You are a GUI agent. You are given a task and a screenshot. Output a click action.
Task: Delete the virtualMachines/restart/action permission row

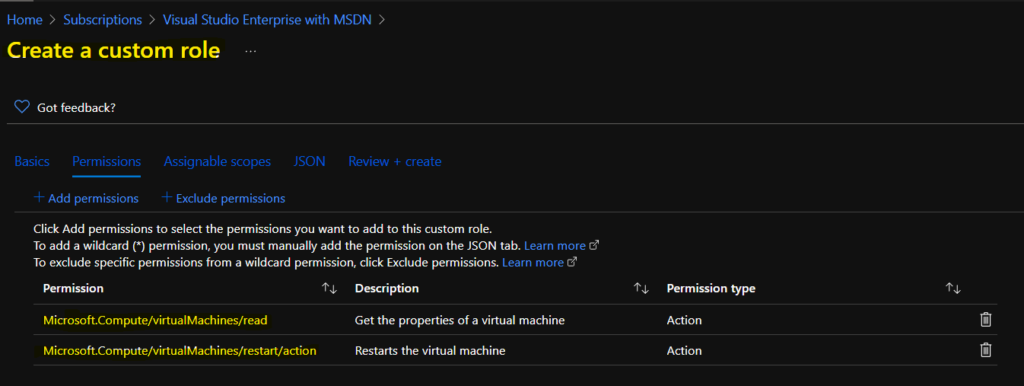985,350
